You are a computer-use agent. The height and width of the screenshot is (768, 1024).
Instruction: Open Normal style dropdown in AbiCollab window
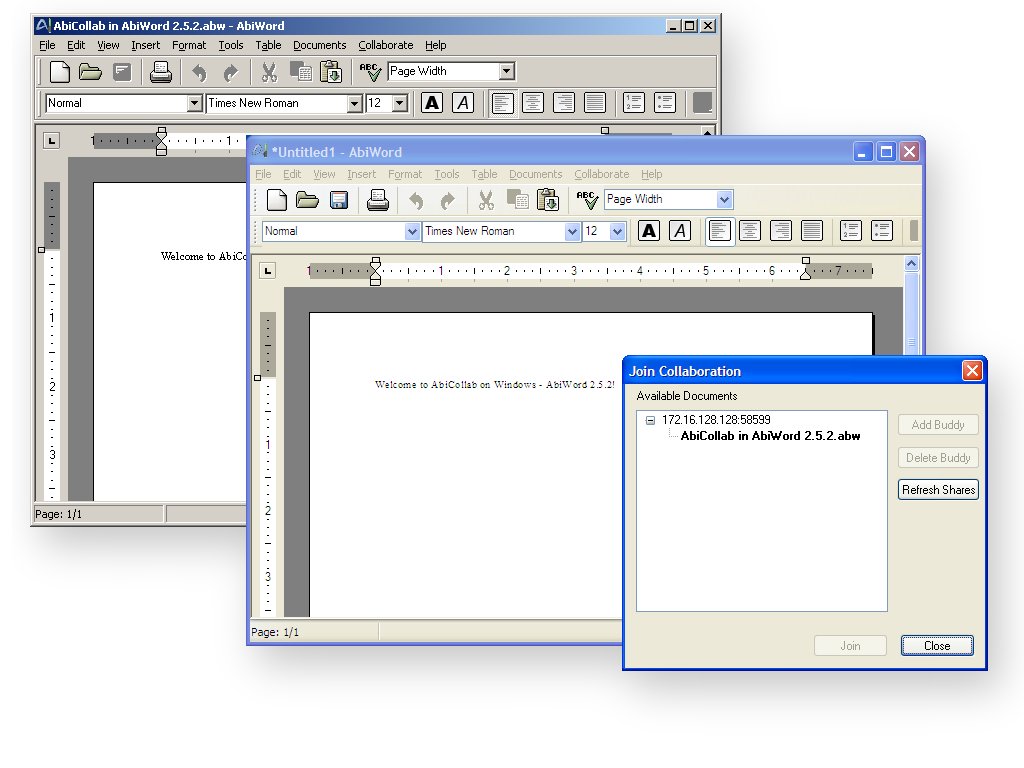pyautogui.click(x=195, y=103)
